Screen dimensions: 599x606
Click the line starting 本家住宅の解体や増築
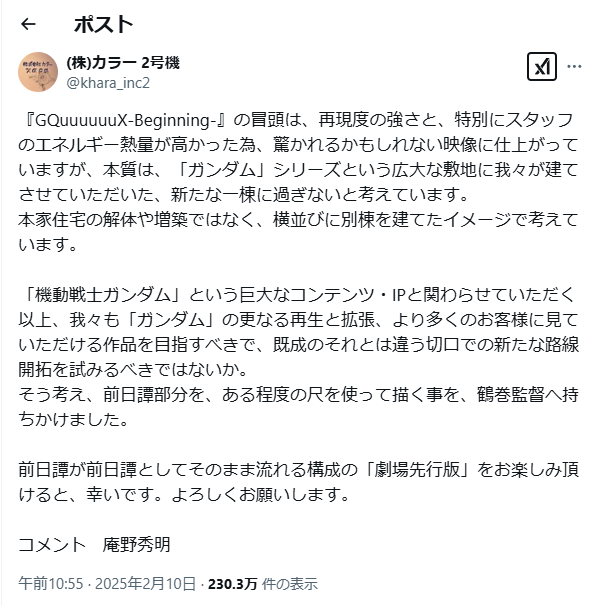[298, 220]
